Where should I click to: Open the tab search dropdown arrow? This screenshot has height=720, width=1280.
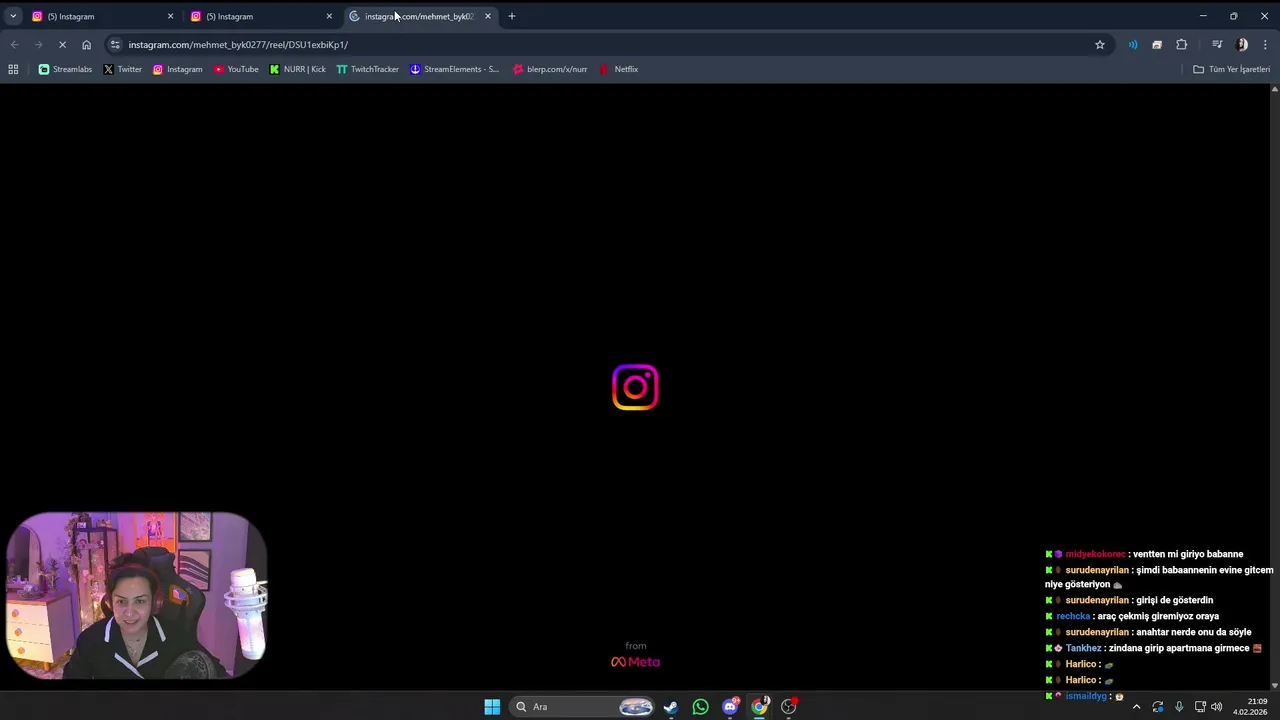coord(13,16)
